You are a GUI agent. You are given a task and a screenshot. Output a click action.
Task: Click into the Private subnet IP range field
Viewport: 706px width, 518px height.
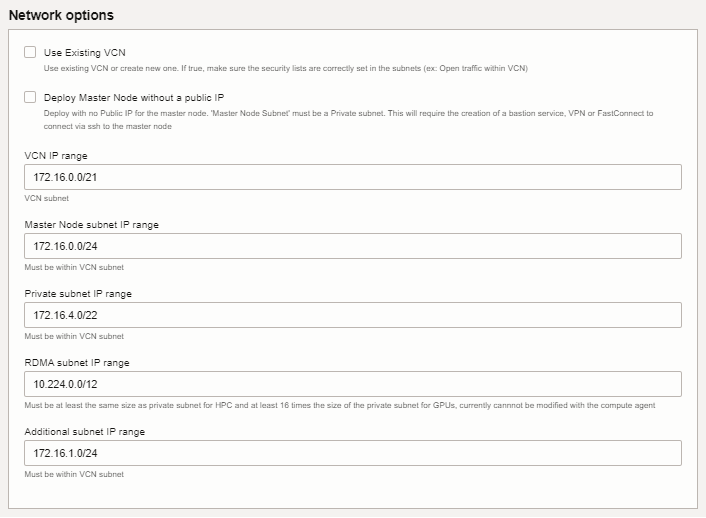[353, 315]
